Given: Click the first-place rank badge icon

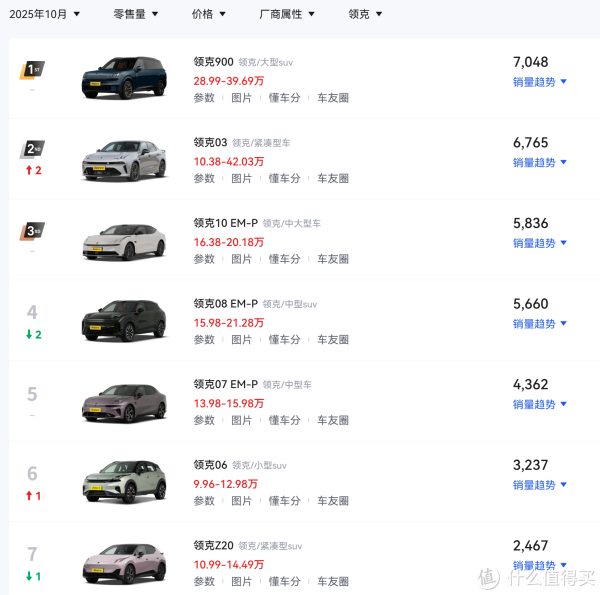Looking at the screenshot, I should click(x=33, y=69).
